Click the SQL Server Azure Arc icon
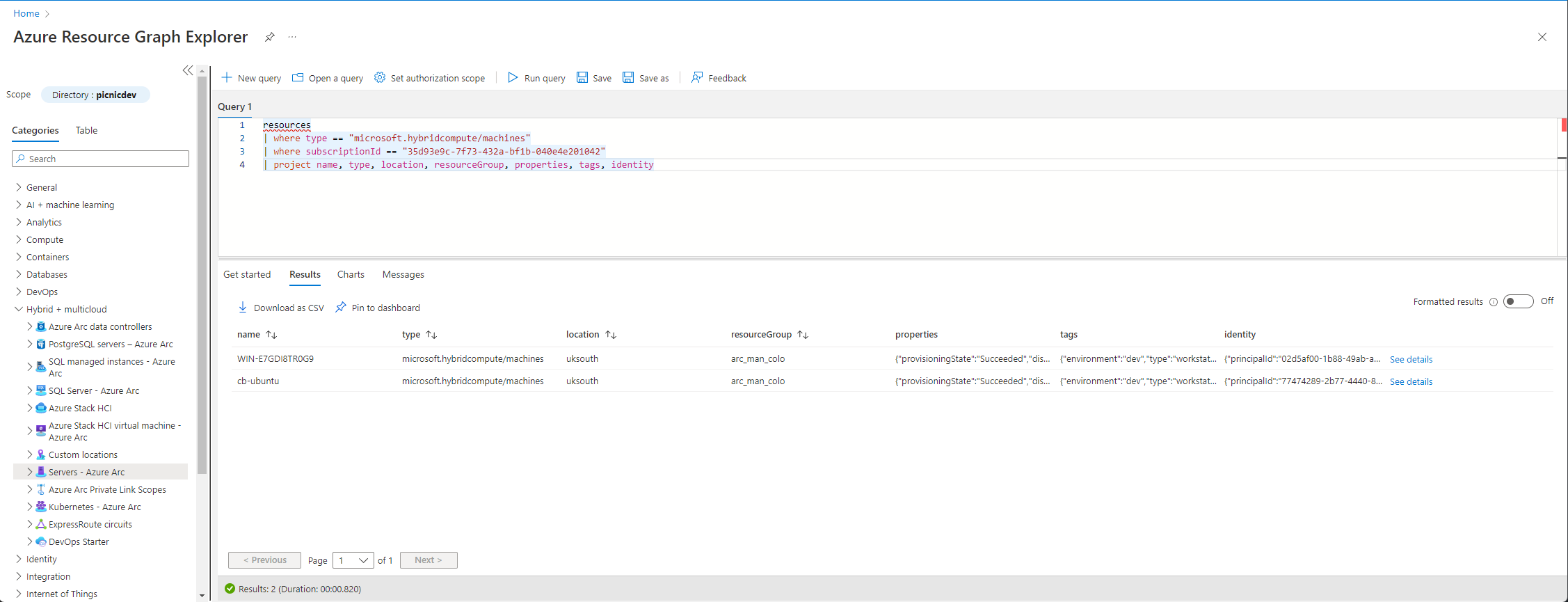 (x=41, y=390)
